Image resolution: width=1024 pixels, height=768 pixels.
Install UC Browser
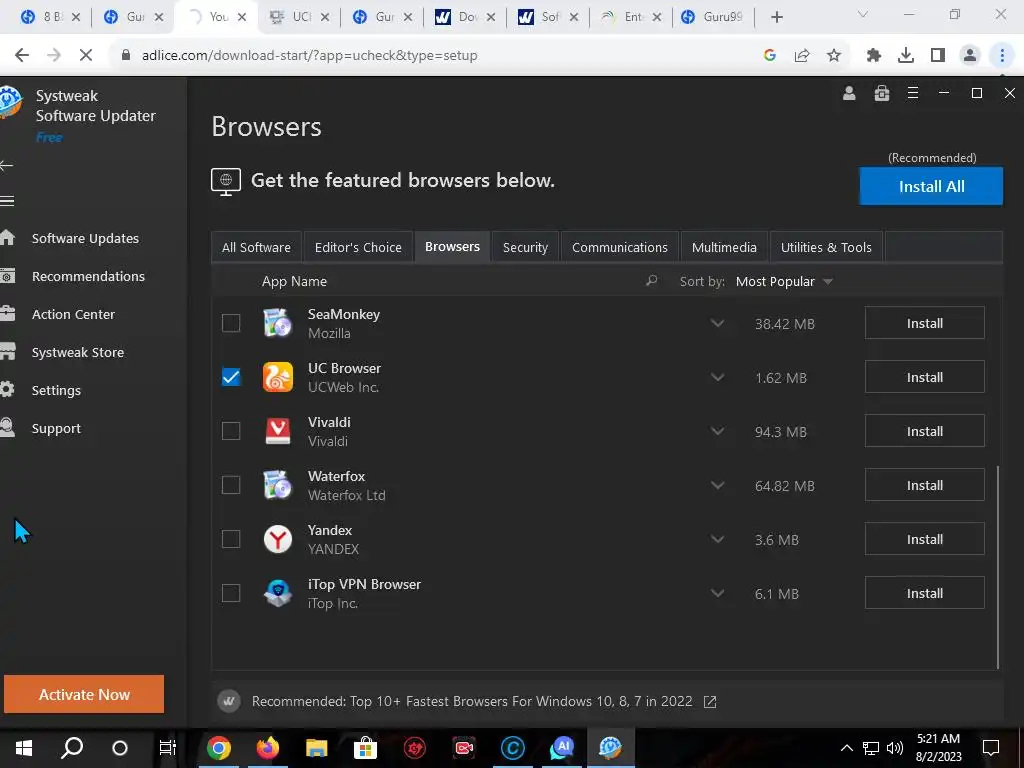[x=925, y=377]
